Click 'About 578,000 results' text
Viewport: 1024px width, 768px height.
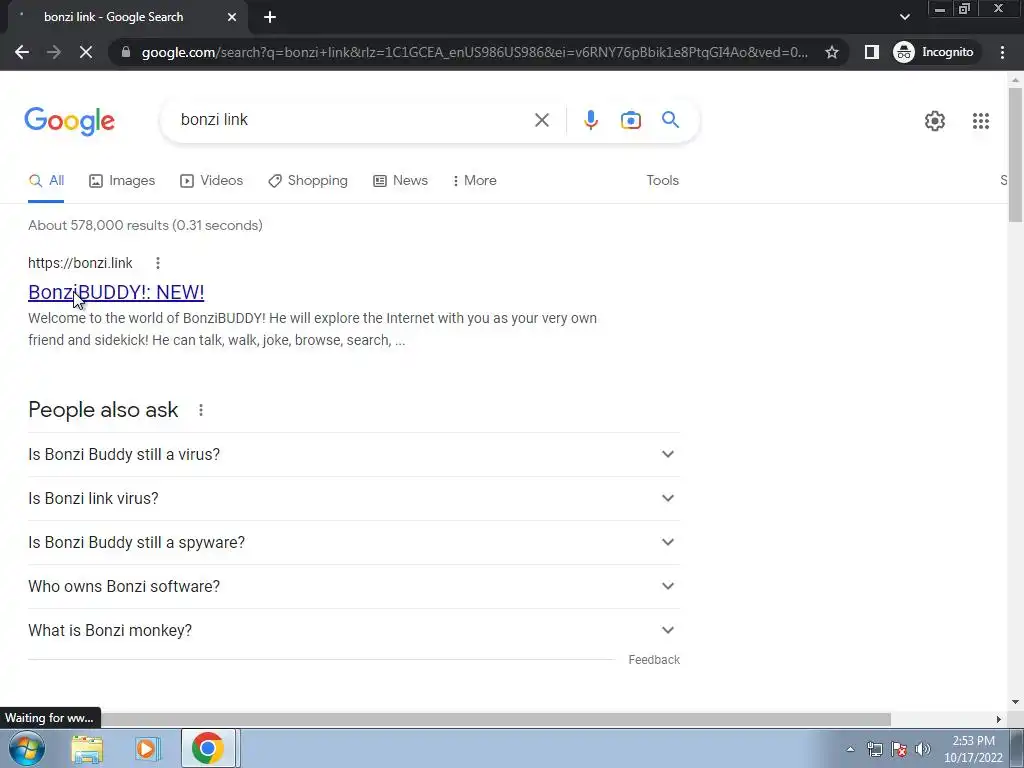click(x=99, y=225)
